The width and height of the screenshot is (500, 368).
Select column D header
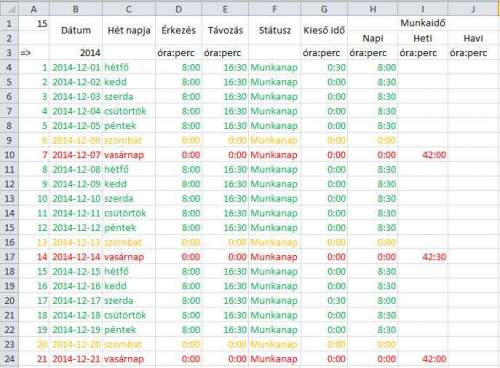point(179,9)
